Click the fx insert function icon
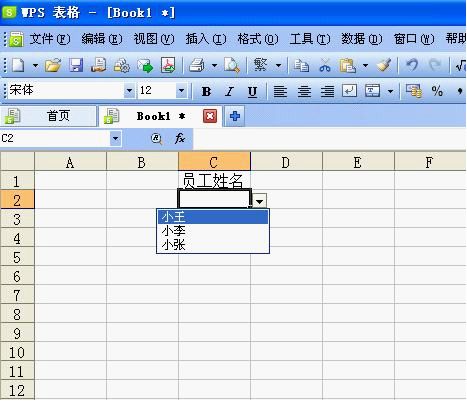 tap(180, 138)
